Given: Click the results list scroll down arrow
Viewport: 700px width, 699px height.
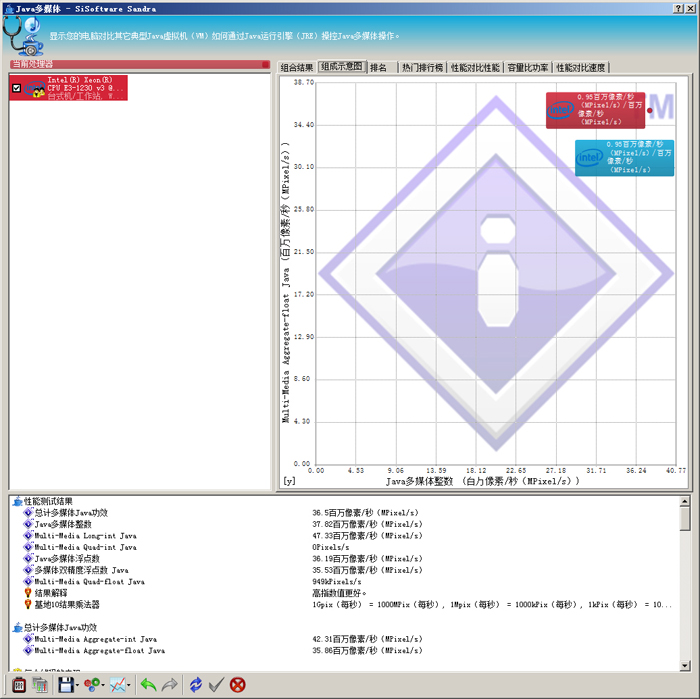Looking at the screenshot, I should pos(685,666).
